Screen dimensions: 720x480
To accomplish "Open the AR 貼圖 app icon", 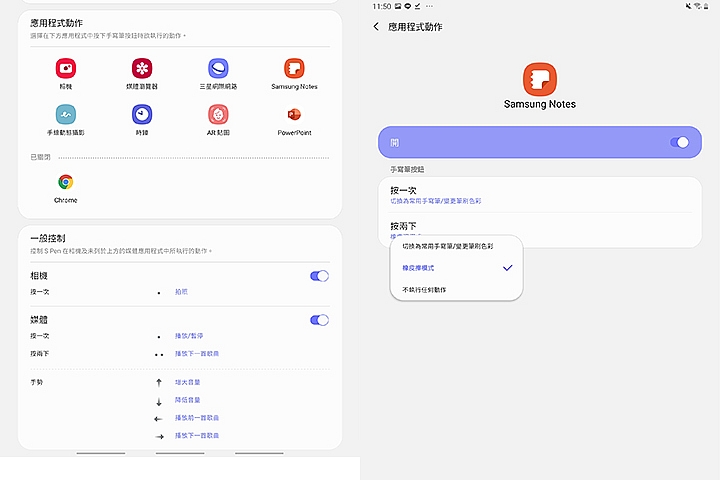I will coord(218,114).
